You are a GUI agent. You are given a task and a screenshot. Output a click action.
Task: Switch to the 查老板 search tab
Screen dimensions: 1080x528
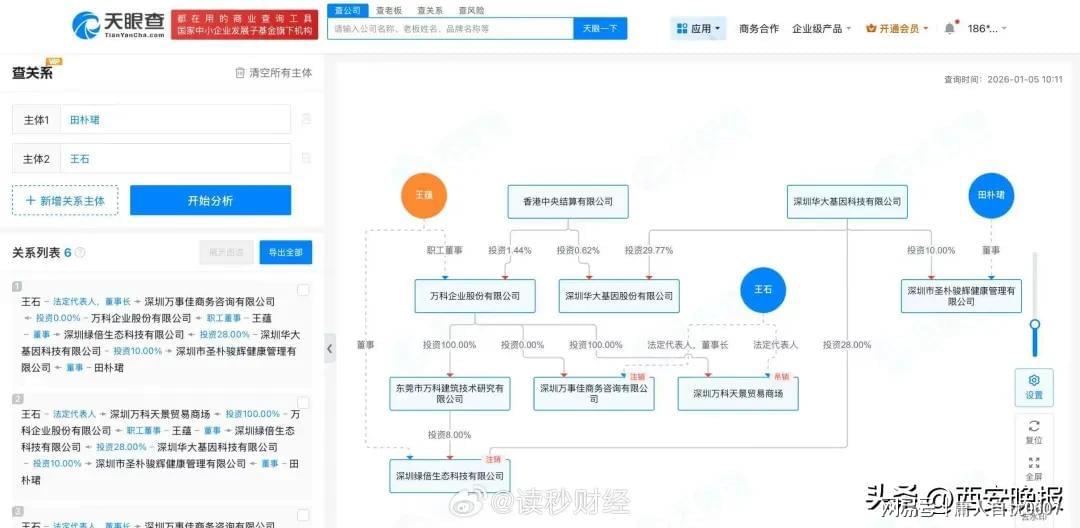coord(388,10)
